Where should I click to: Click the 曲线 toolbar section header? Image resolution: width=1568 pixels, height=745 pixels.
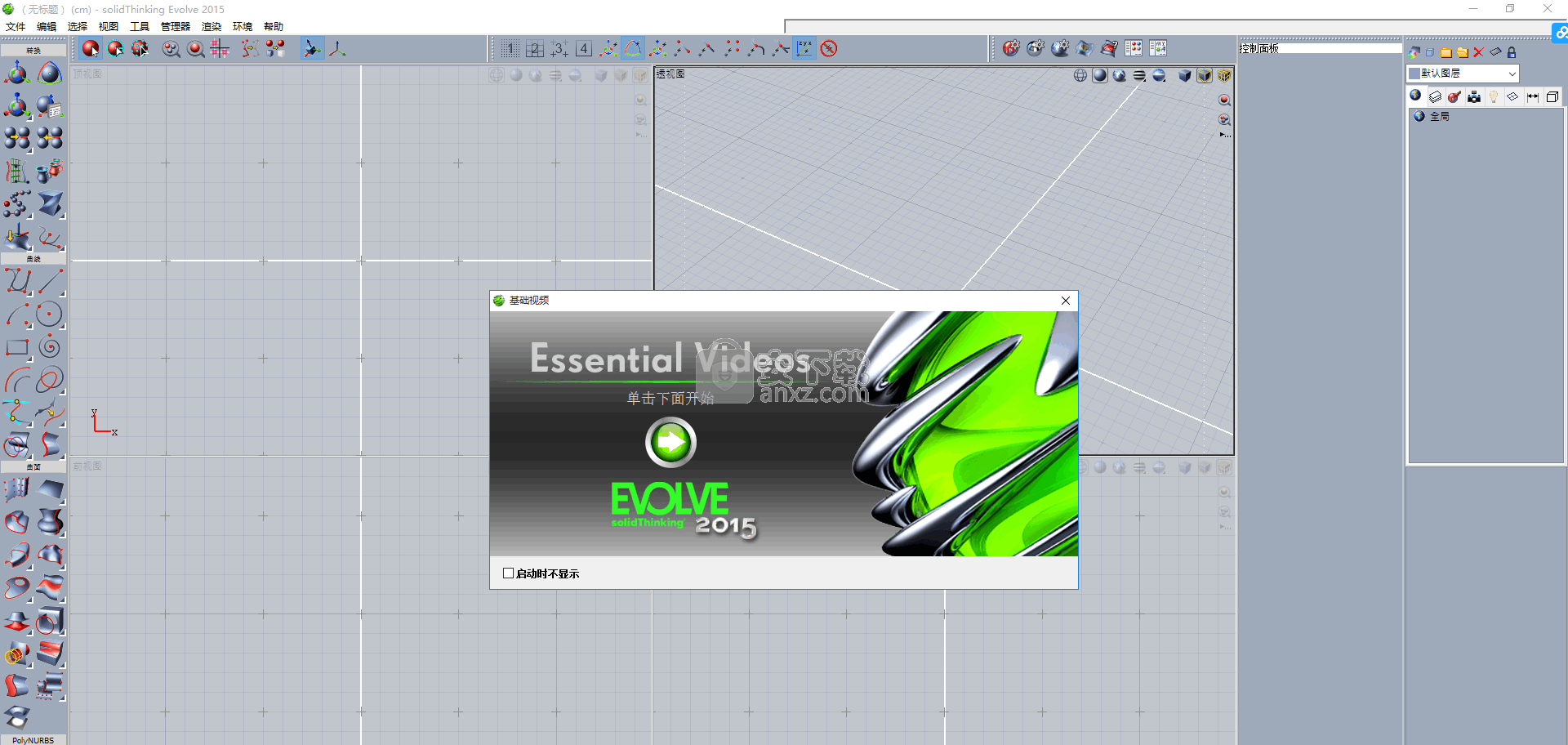click(33, 259)
